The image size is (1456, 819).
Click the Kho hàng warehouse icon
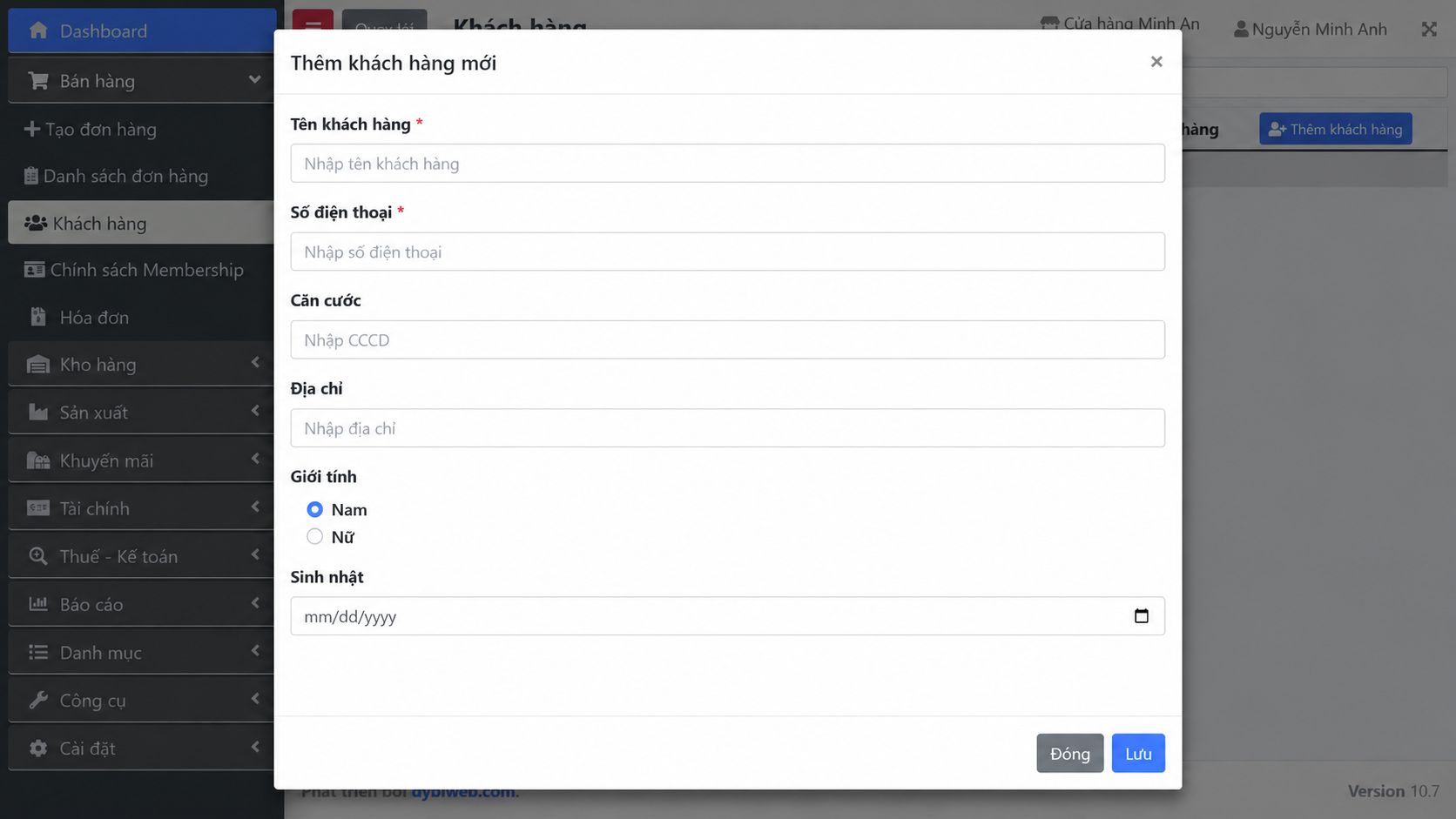click(x=38, y=365)
